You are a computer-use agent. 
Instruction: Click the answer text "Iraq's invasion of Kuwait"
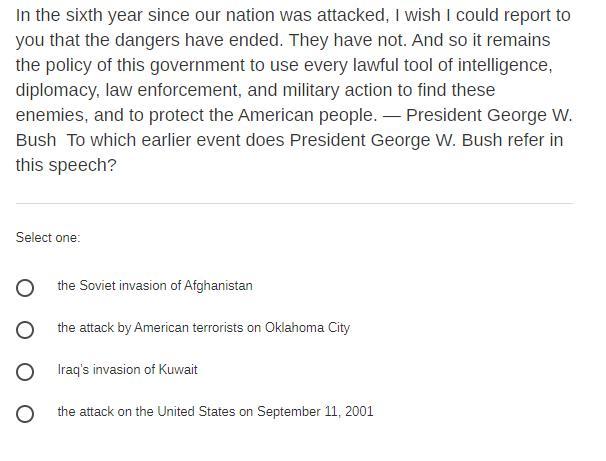point(127,370)
